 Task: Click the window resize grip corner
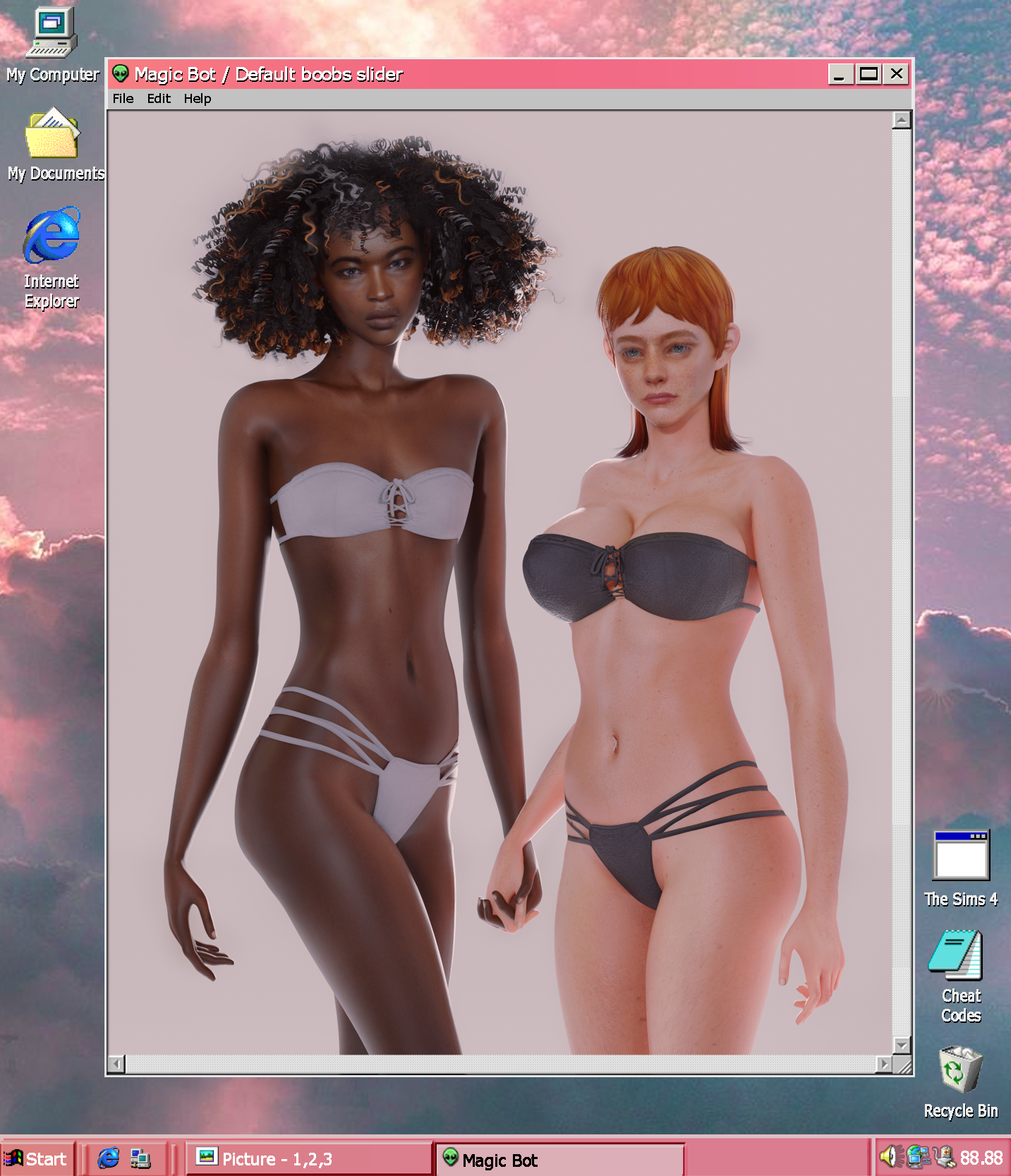pyautogui.click(x=902, y=1065)
